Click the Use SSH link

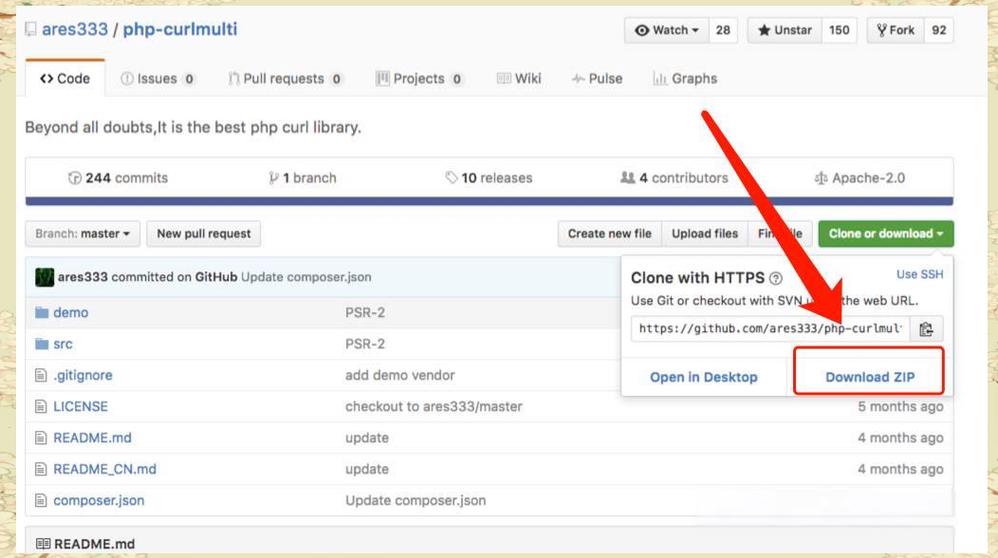tap(919, 274)
